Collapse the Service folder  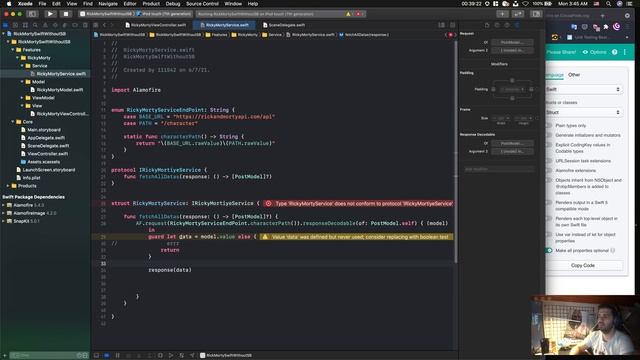(x=22, y=66)
